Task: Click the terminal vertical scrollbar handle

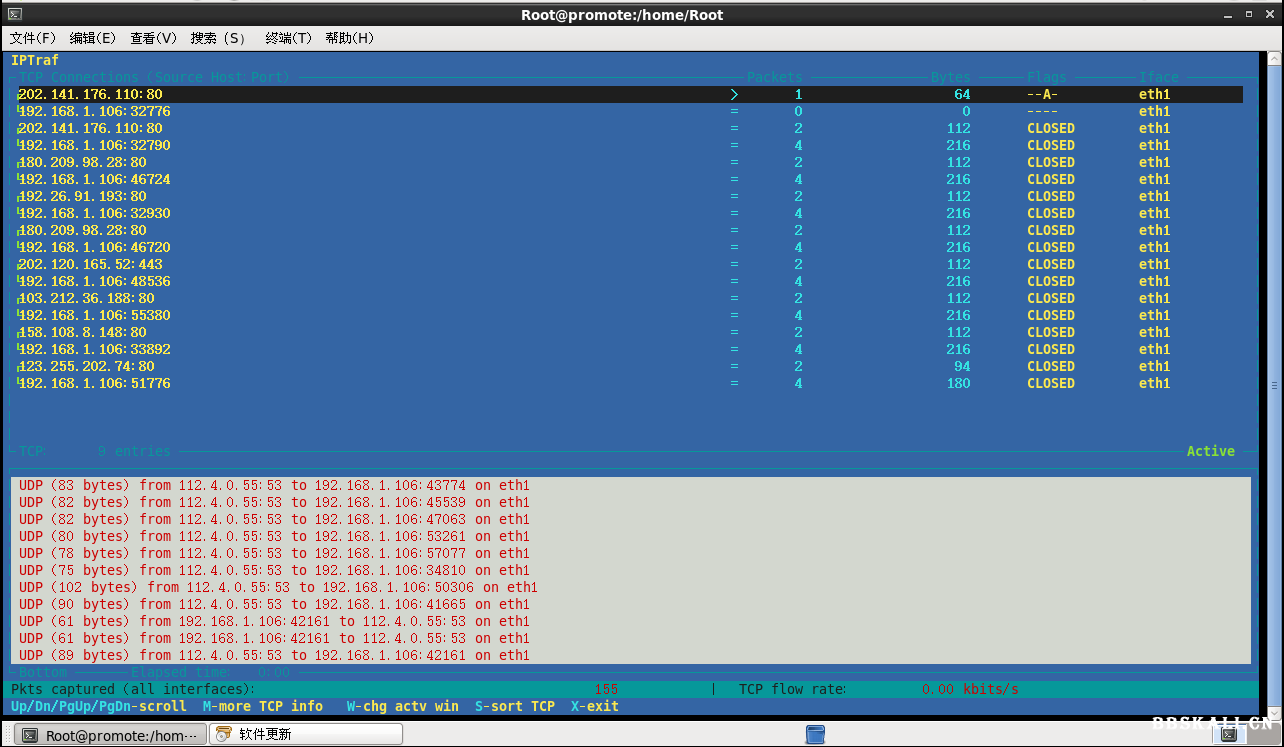Action: click(x=1274, y=385)
